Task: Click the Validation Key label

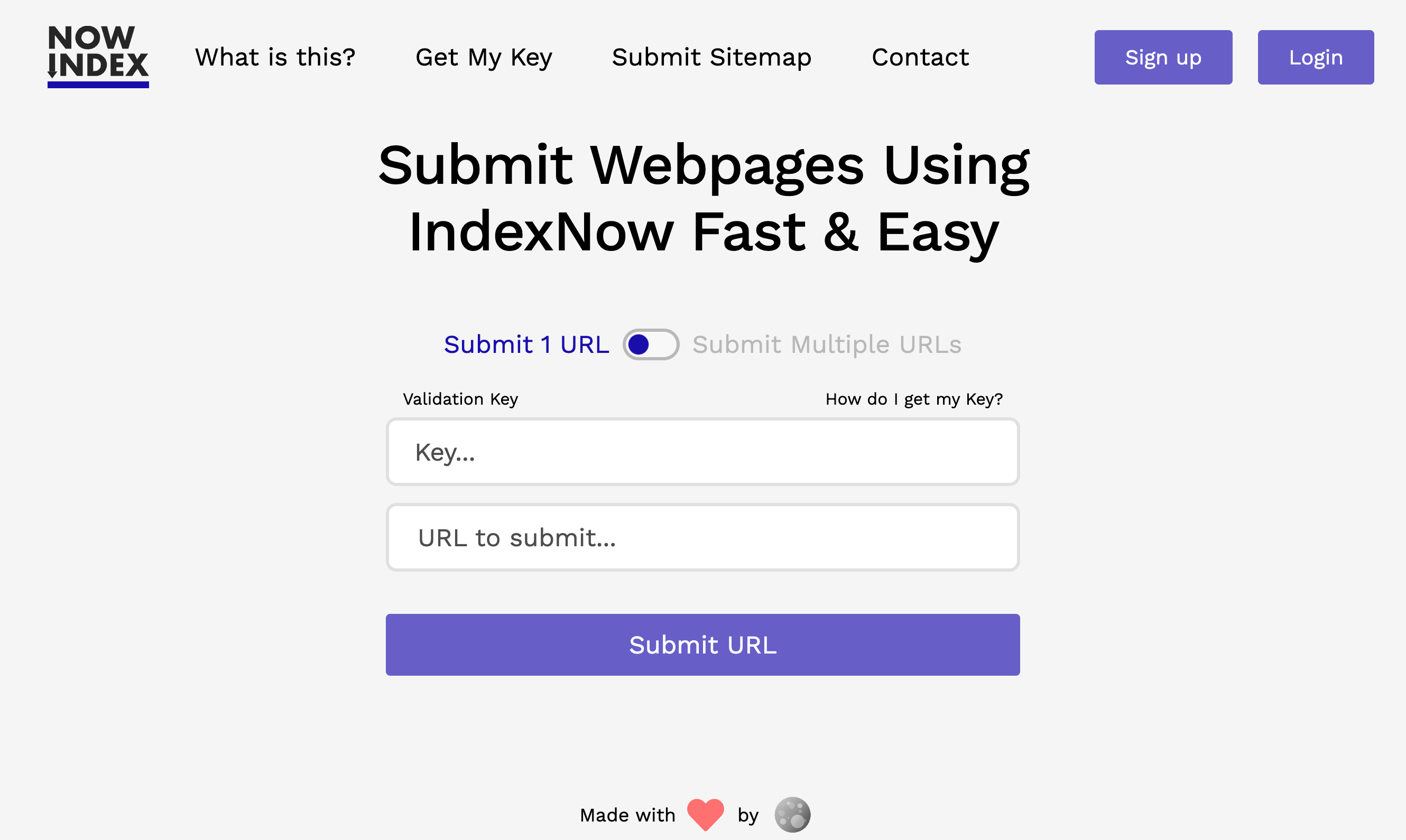Action: pyautogui.click(x=460, y=399)
